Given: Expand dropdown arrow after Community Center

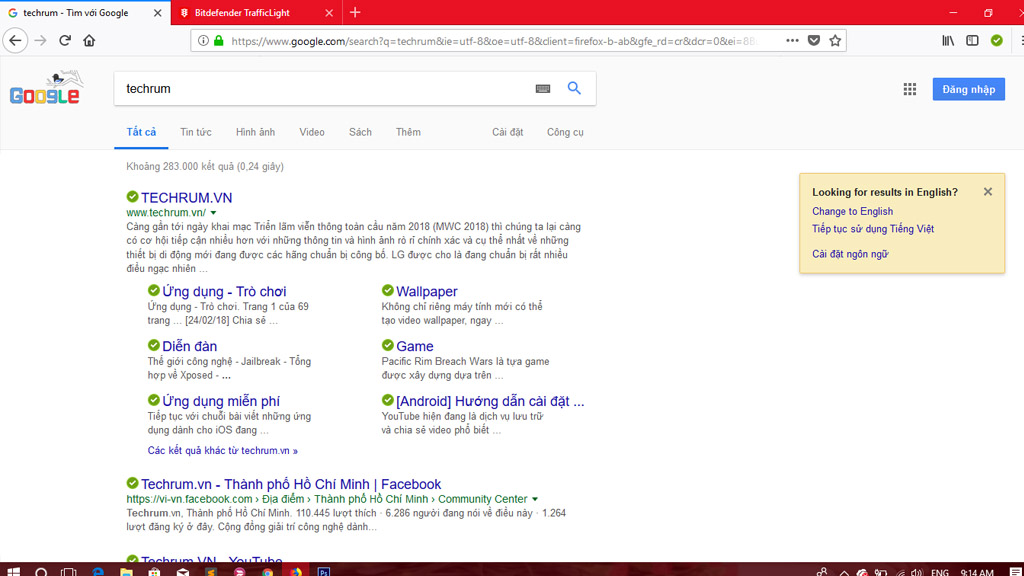Looking at the screenshot, I should (x=535, y=499).
